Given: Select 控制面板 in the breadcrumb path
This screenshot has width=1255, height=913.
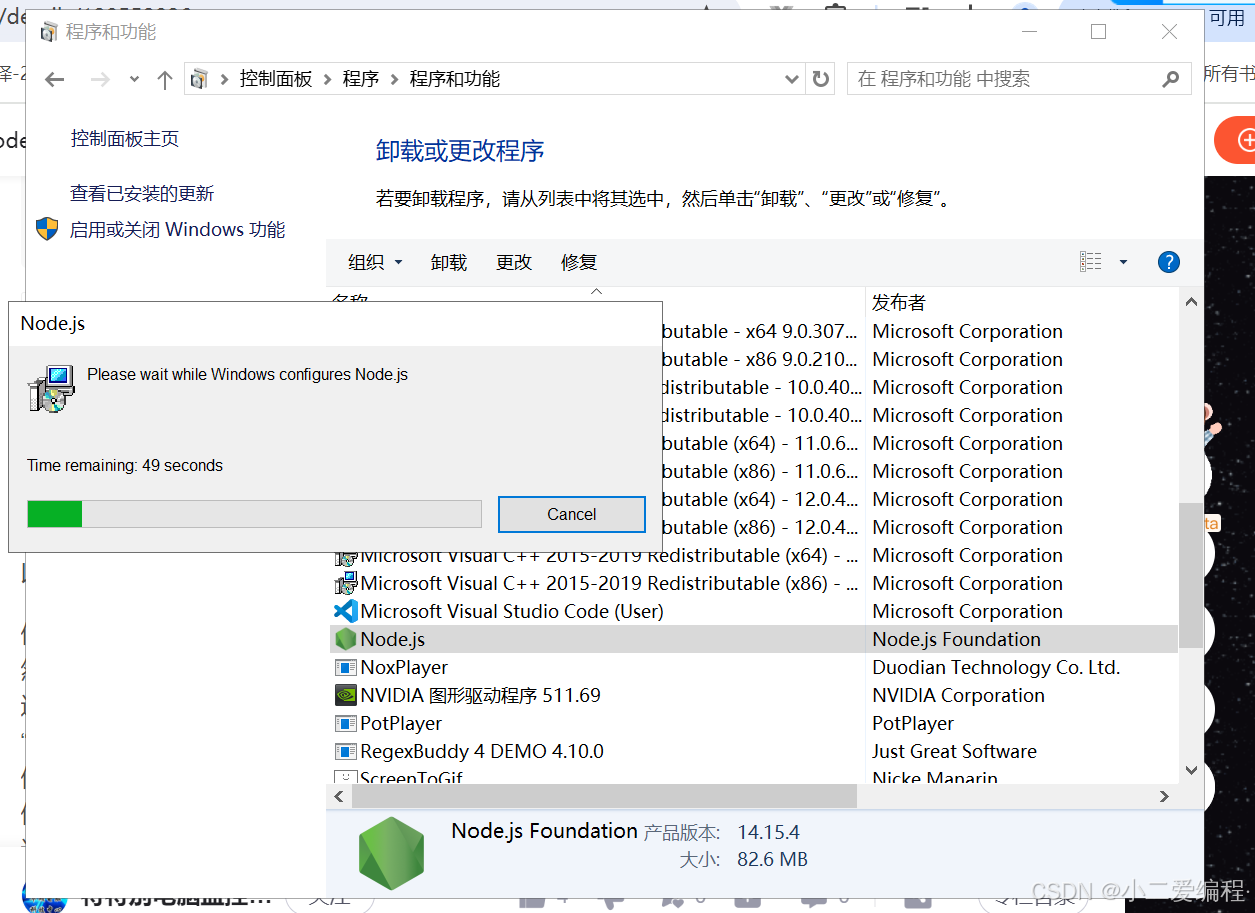Looking at the screenshot, I should tap(276, 79).
